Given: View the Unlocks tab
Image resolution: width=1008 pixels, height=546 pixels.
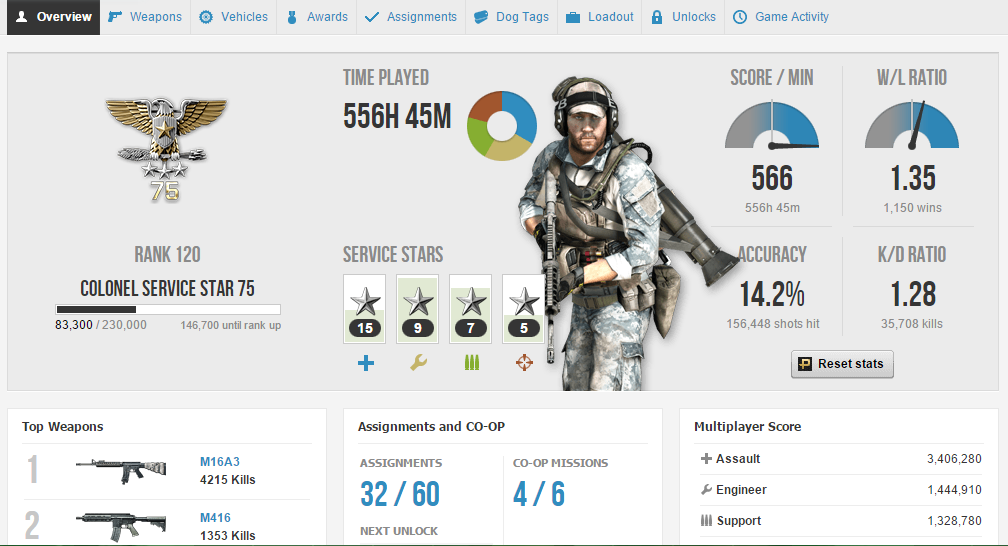Looking at the screenshot, I should click(x=683, y=17).
